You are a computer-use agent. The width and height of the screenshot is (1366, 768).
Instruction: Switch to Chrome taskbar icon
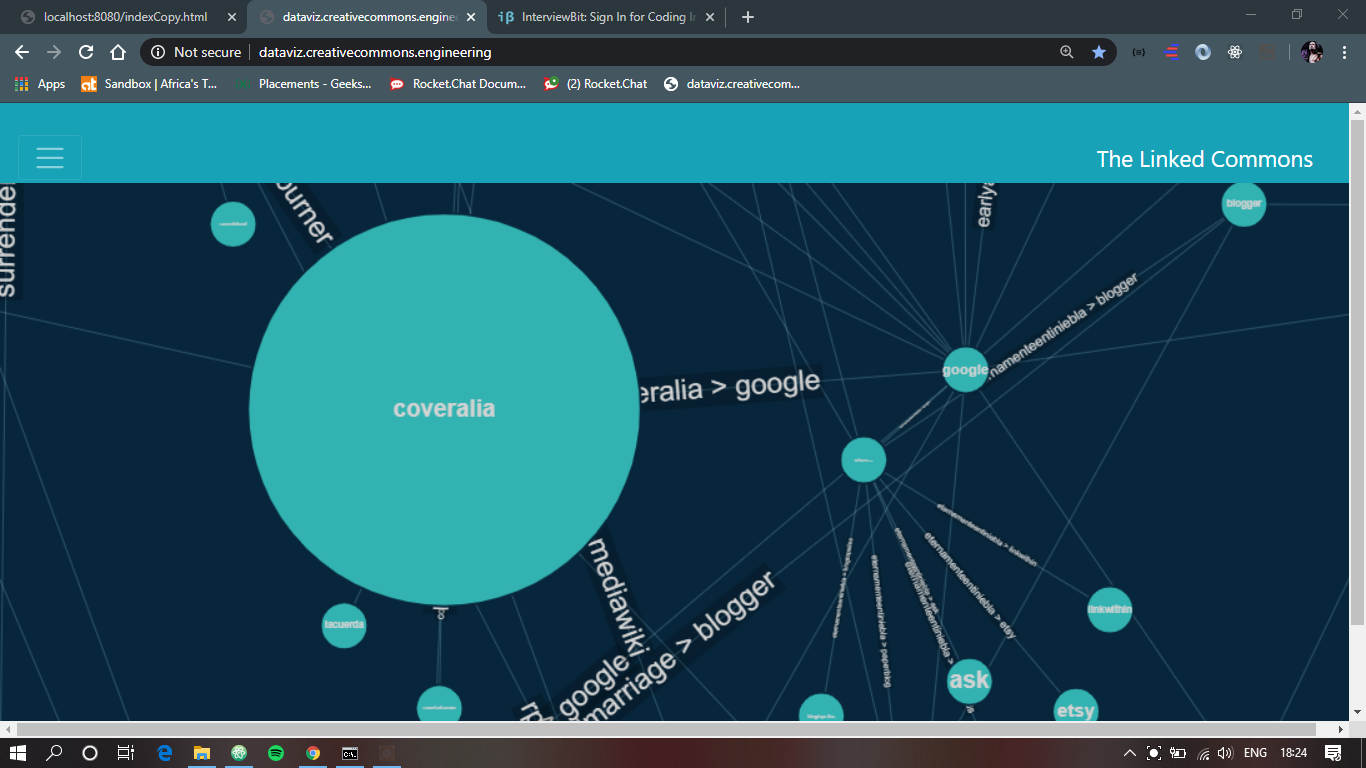coord(313,753)
